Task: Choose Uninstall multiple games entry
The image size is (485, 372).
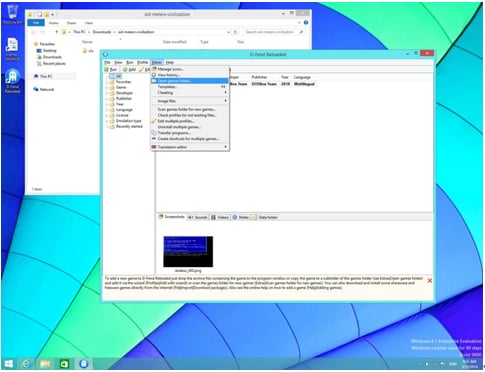Action: pyautogui.click(x=189, y=127)
